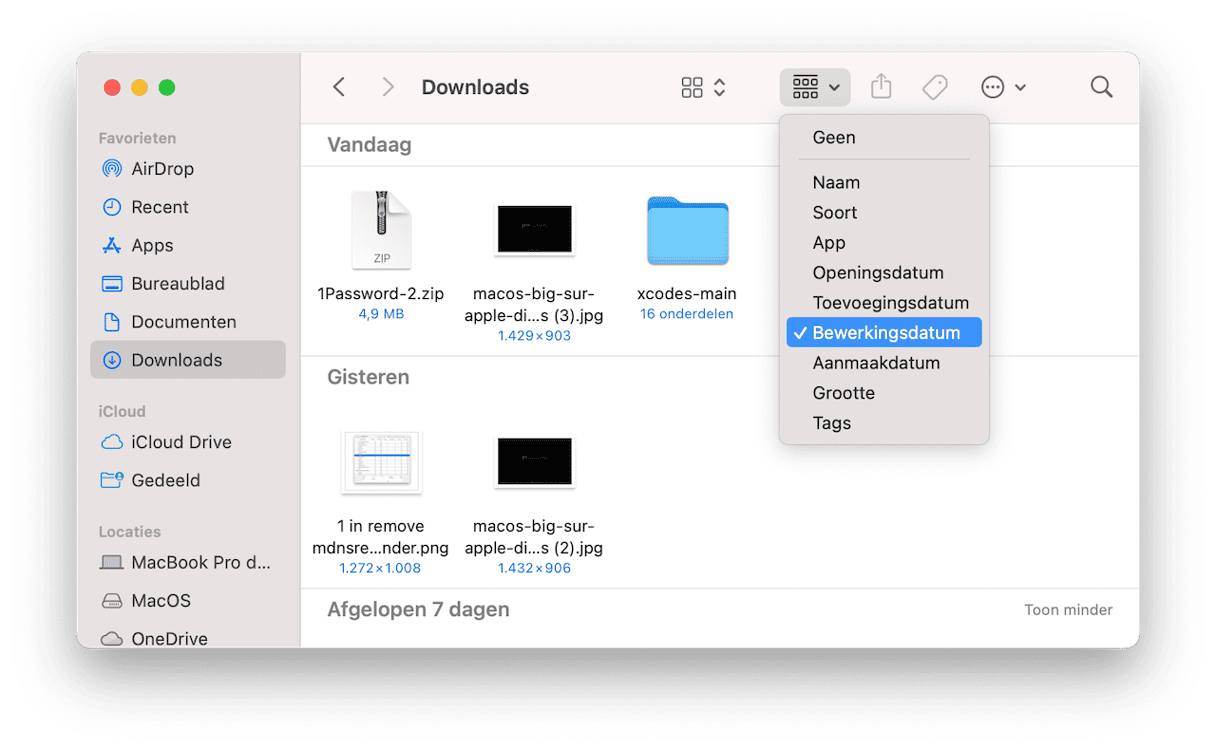Choose Grootte from grouping menu
The width and height of the screenshot is (1216, 749).
pos(843,393)
